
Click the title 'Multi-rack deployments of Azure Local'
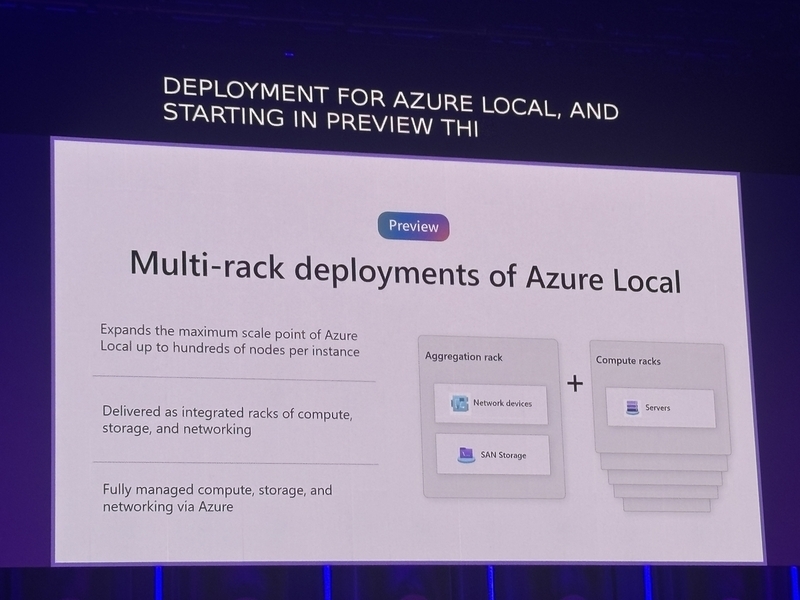405,272
